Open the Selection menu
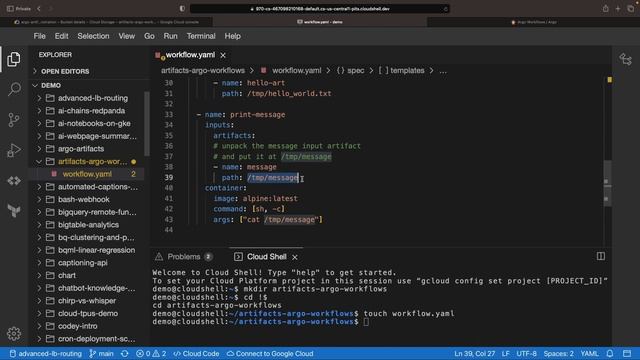The width and height of the screenshot is (640, 360). pyautogui.click(x=93, y=36)
